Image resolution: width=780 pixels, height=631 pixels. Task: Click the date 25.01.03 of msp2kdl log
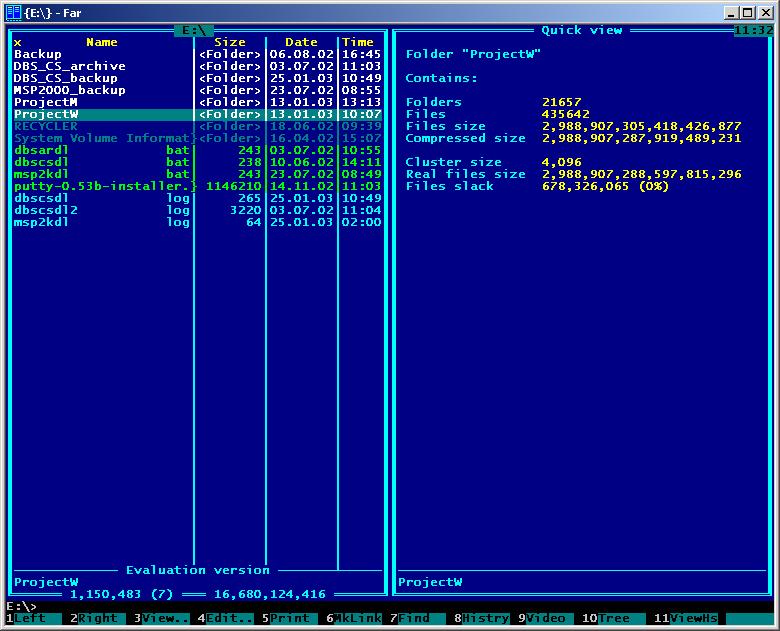[x=301, y=222]
